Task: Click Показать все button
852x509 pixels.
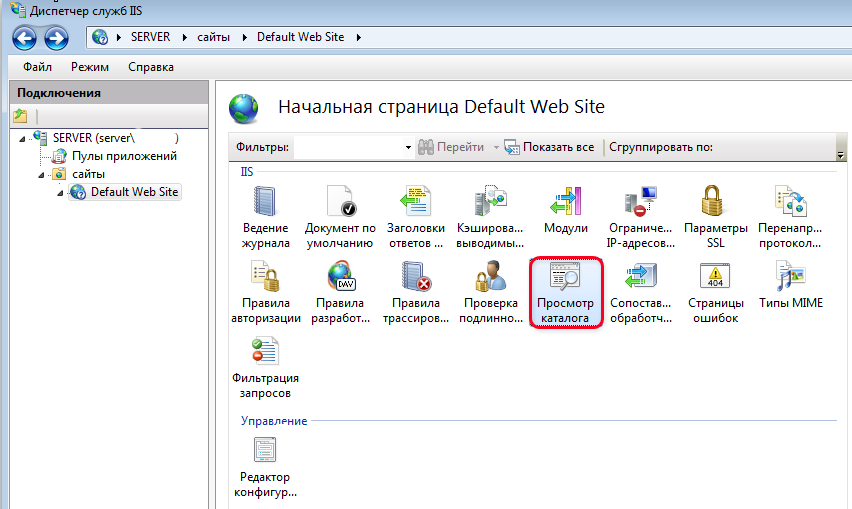Action: coord(549,147)
